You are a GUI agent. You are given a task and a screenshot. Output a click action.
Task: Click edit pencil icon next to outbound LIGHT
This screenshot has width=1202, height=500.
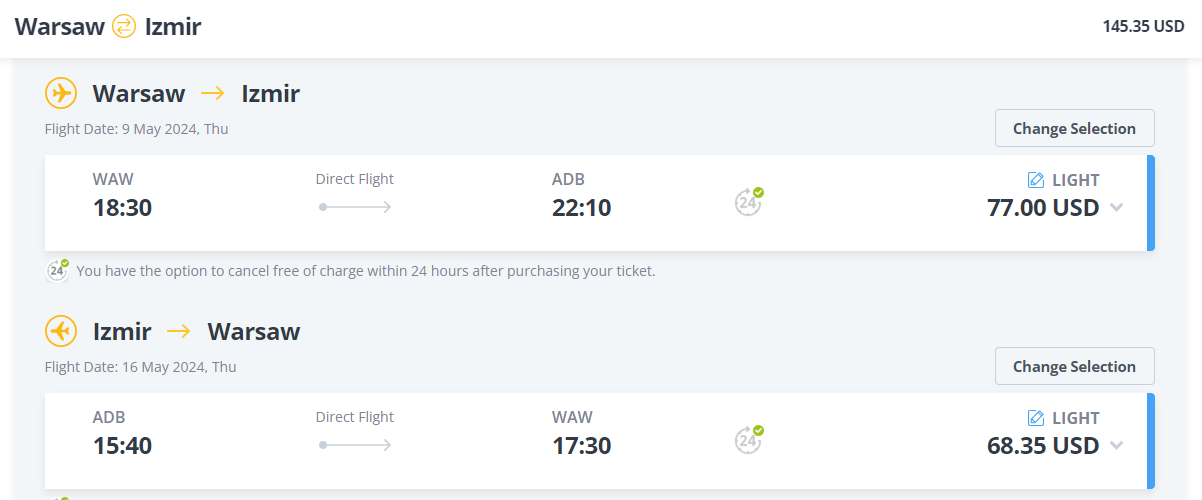point(1036,180)
